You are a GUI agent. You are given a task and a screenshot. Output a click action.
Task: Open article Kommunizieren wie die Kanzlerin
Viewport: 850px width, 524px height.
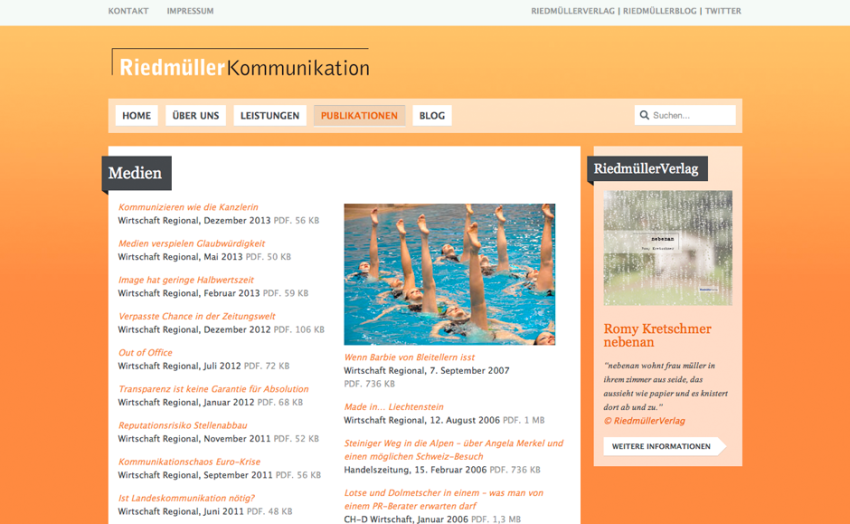pos(188,207)
